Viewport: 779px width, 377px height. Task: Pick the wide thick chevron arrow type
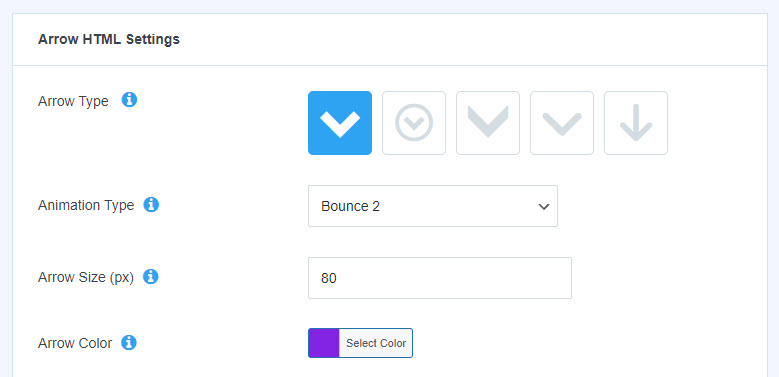(x=488, y=123)
